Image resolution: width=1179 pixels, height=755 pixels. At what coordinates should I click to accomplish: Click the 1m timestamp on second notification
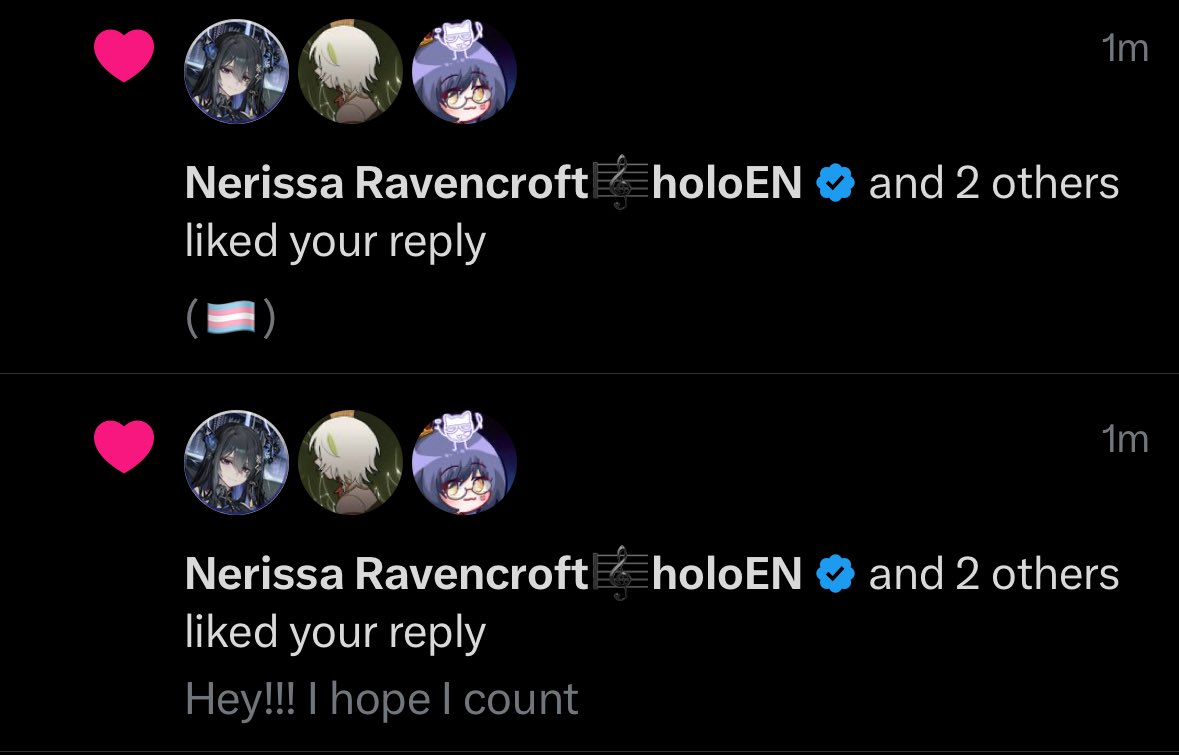(x=1126, y=440)
